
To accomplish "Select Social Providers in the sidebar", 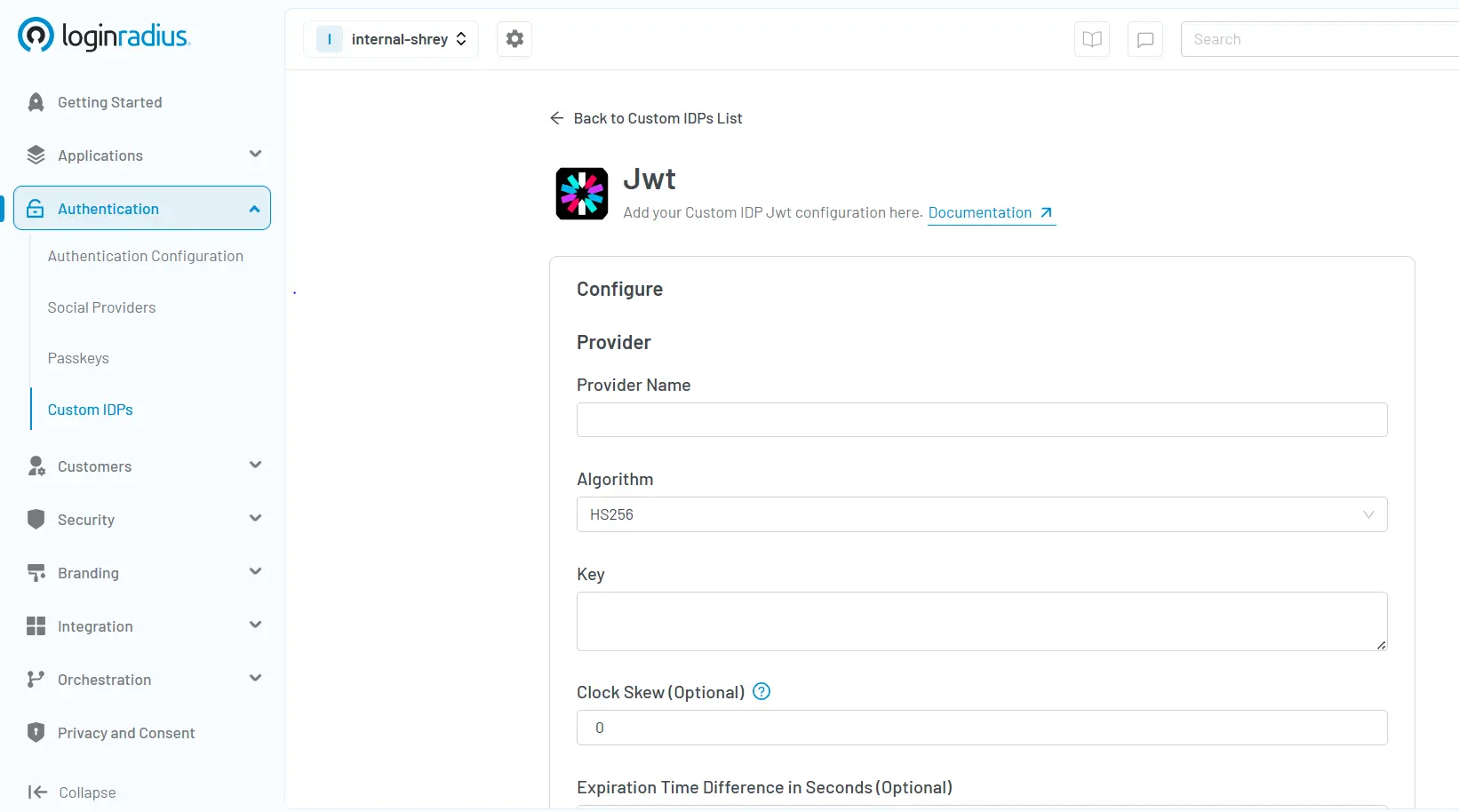I will 101,307.
